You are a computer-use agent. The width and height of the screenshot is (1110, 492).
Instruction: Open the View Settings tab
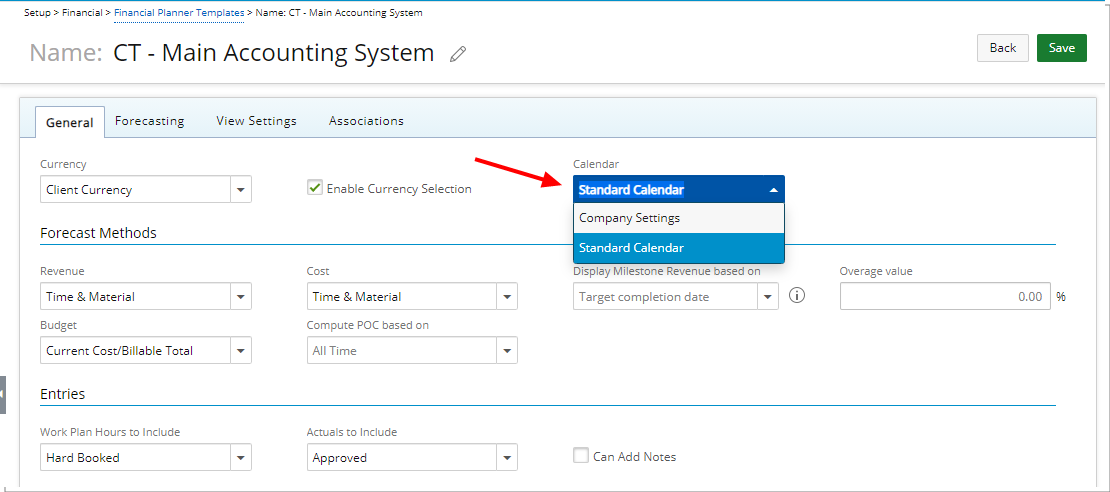tap(256, 121)
